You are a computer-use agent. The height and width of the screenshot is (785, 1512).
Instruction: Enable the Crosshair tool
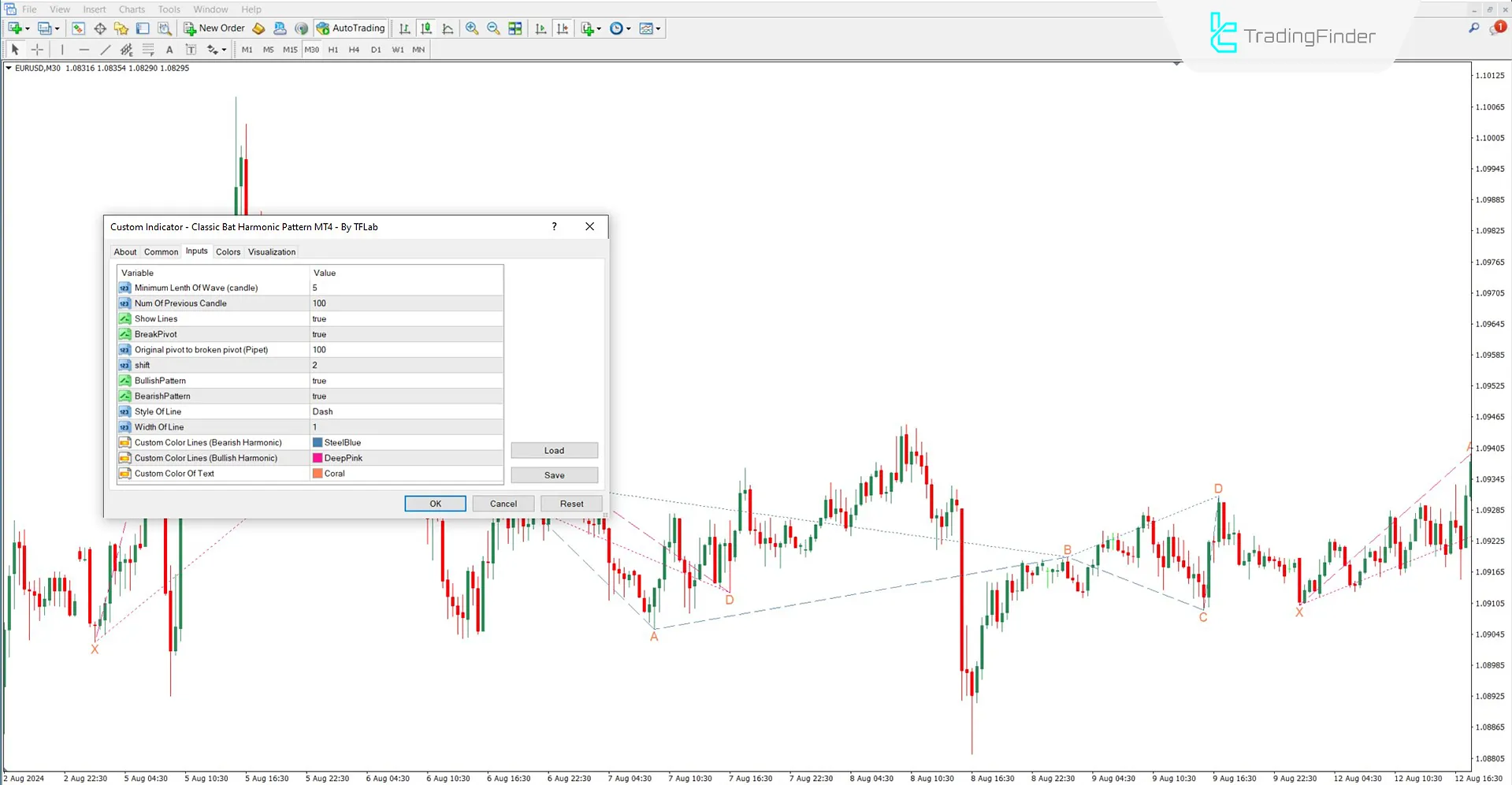click(x=37, y=49)
